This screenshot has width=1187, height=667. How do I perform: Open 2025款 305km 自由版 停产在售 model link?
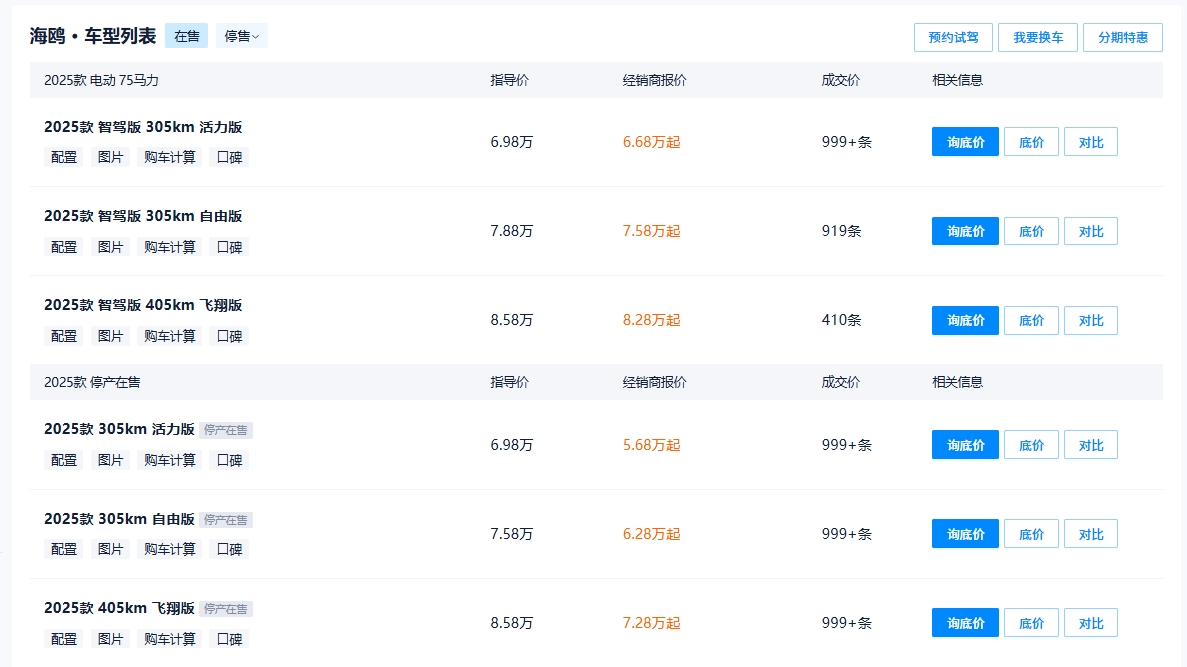119,519
